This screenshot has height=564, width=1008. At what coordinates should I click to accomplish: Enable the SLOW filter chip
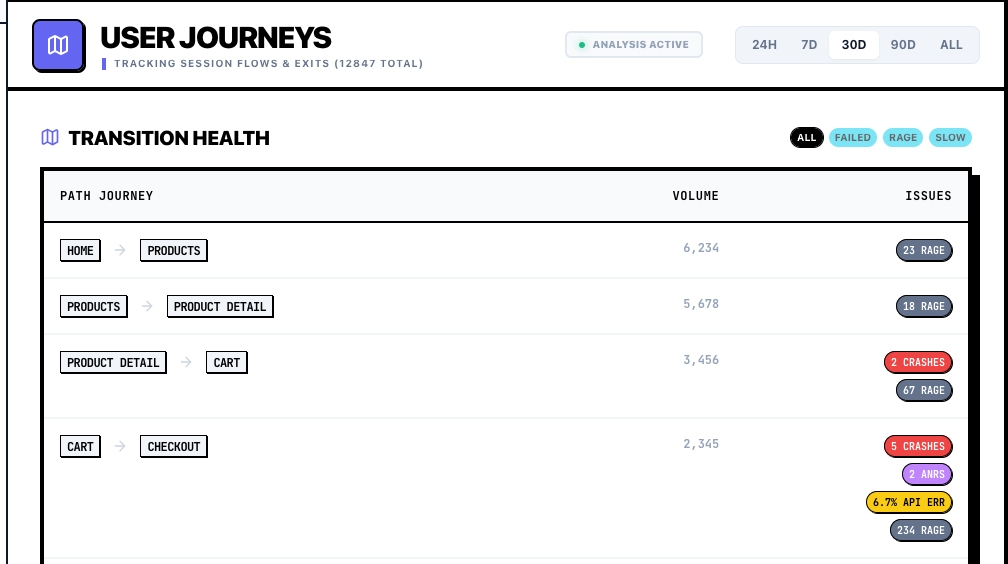[950, 138]
